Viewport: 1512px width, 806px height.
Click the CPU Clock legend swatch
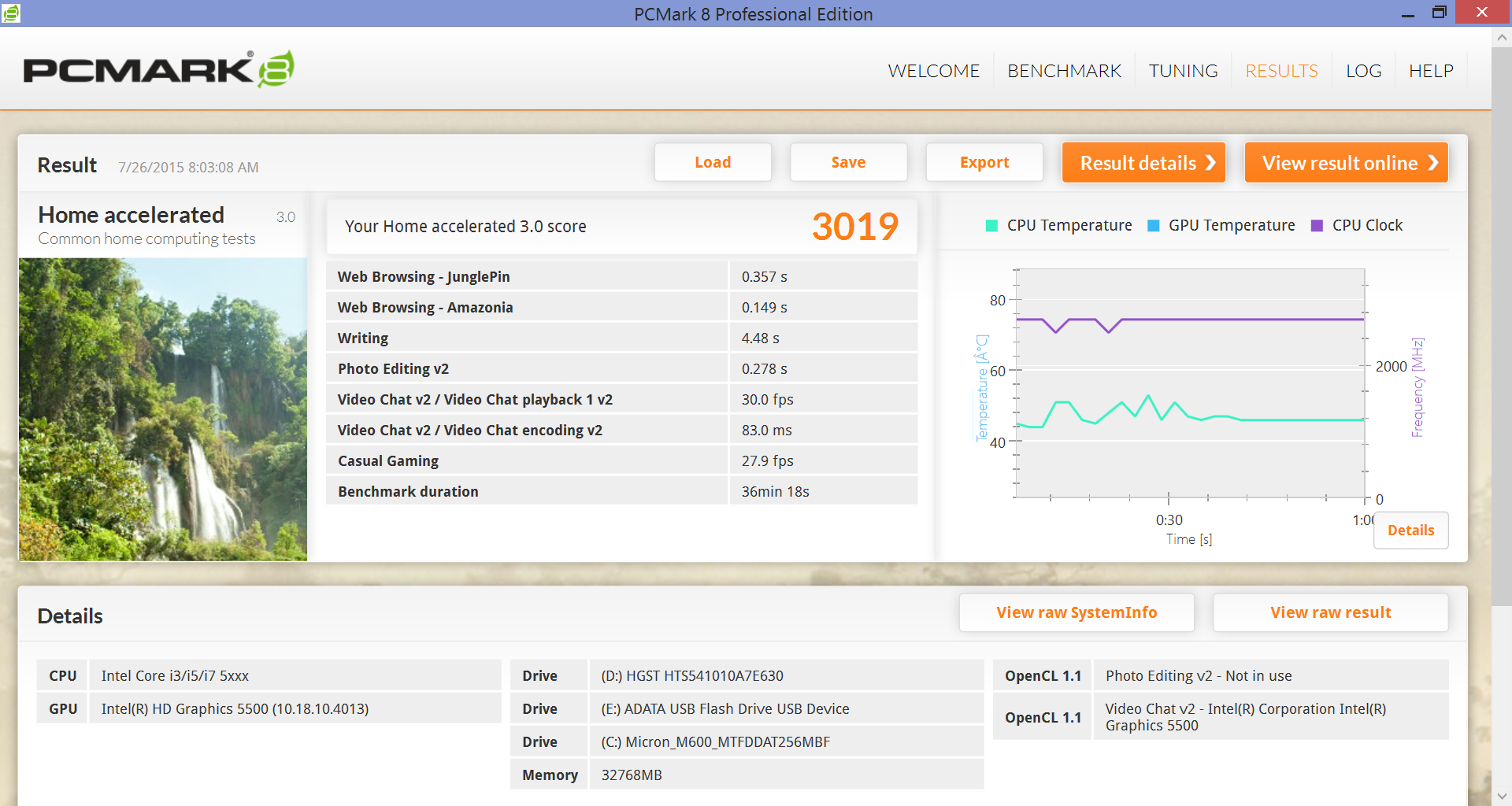(x=1317, y=226)
